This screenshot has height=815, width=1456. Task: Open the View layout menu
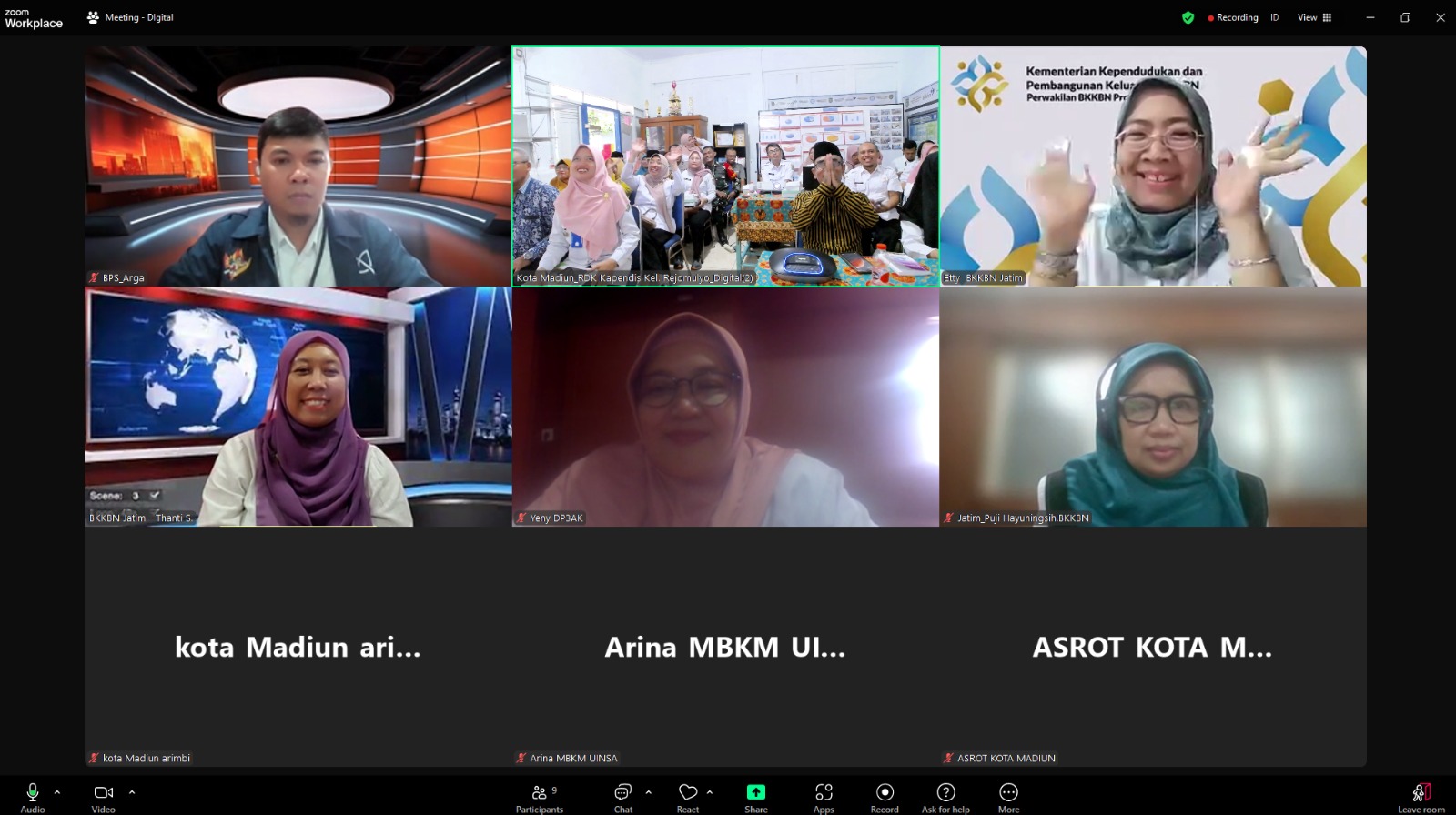[1314, 17]
